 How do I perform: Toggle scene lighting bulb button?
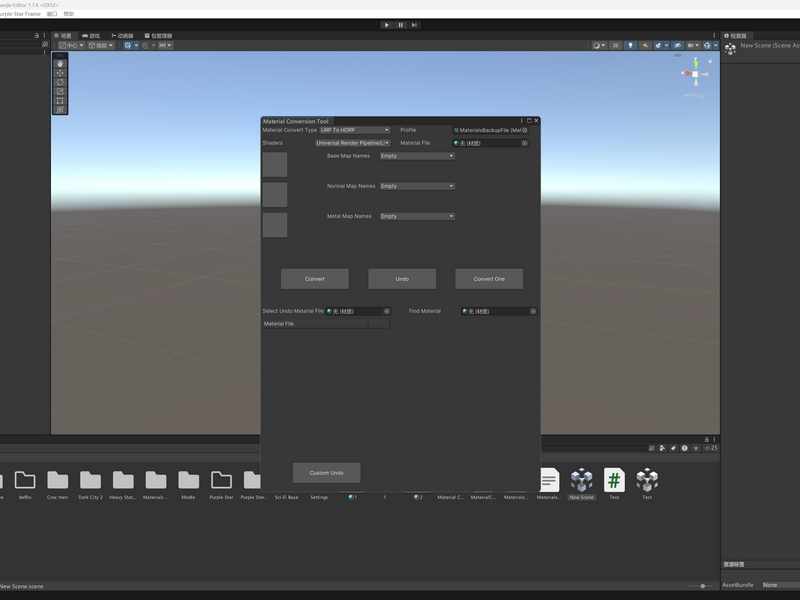[x=631, y=45]
